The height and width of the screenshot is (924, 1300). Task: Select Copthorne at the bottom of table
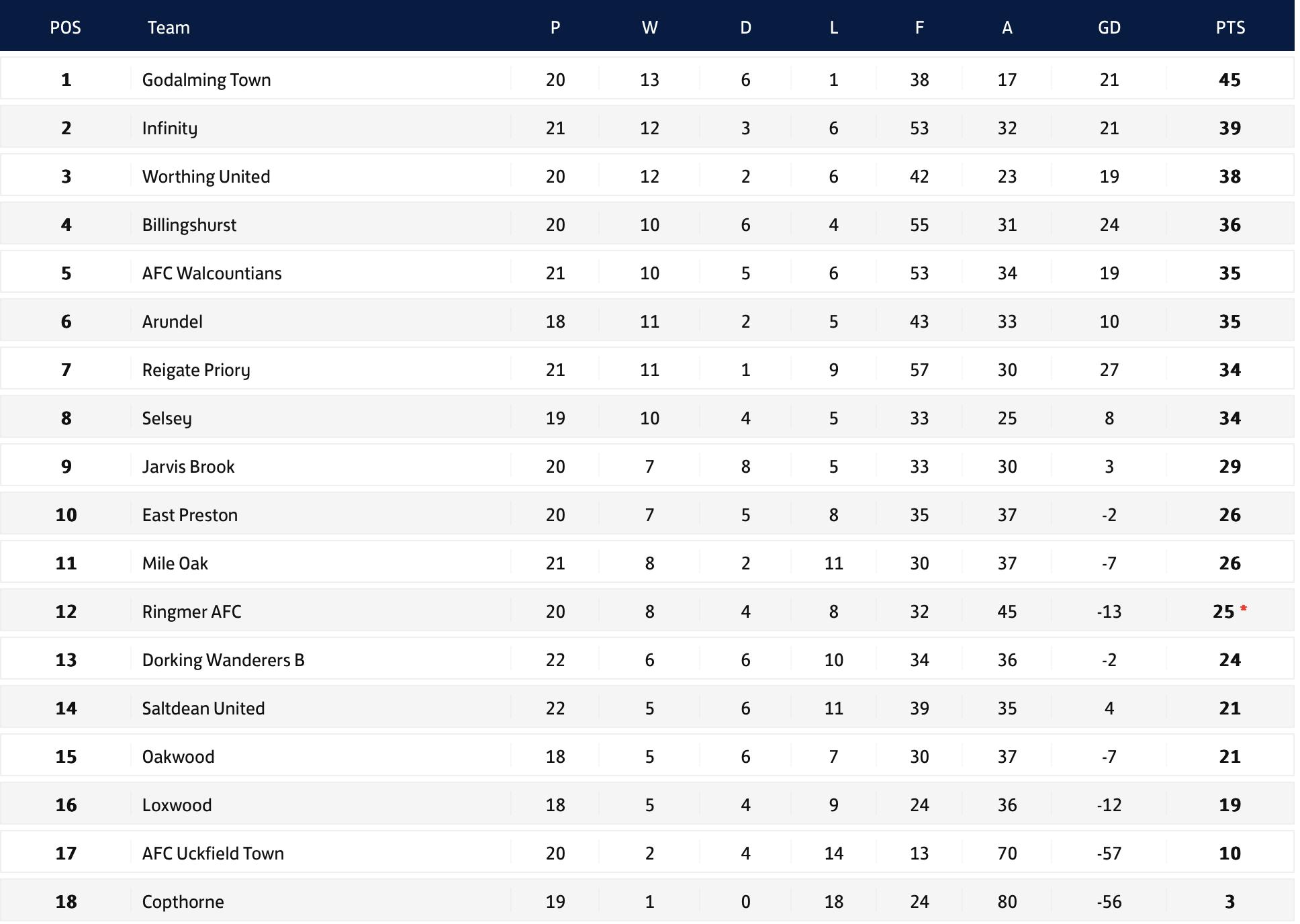pyautogui.click(x=183, y=902)
